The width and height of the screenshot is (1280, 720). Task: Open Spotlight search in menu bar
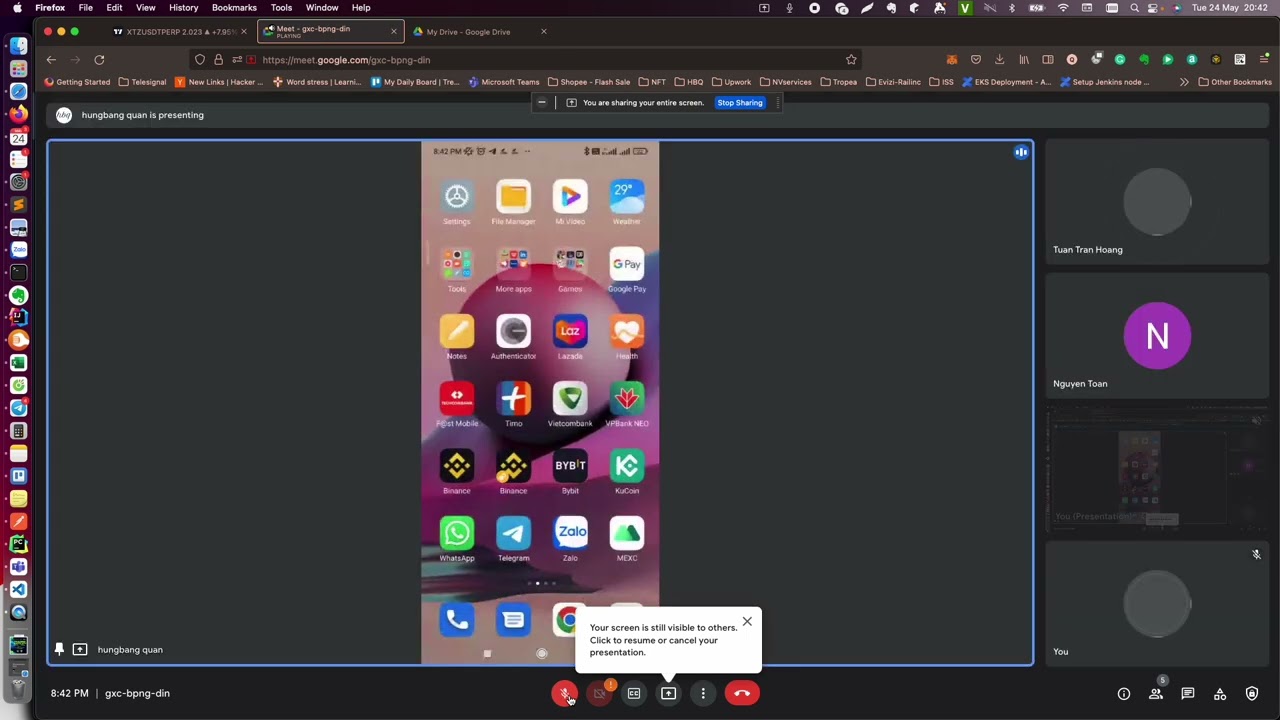click(x=1135, y=8)
